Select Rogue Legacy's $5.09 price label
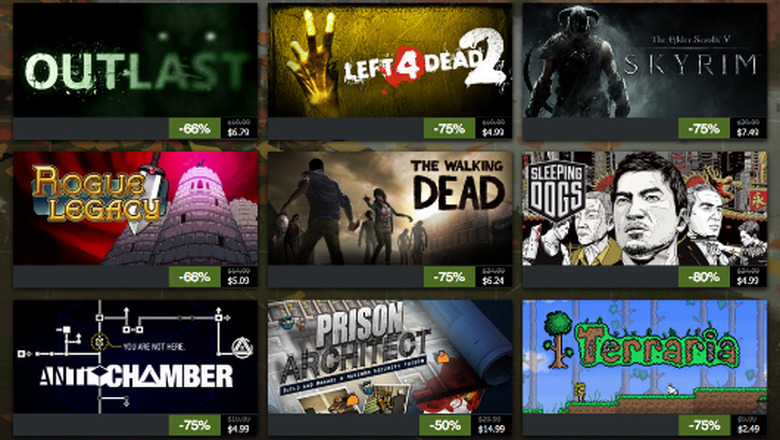 238,281
